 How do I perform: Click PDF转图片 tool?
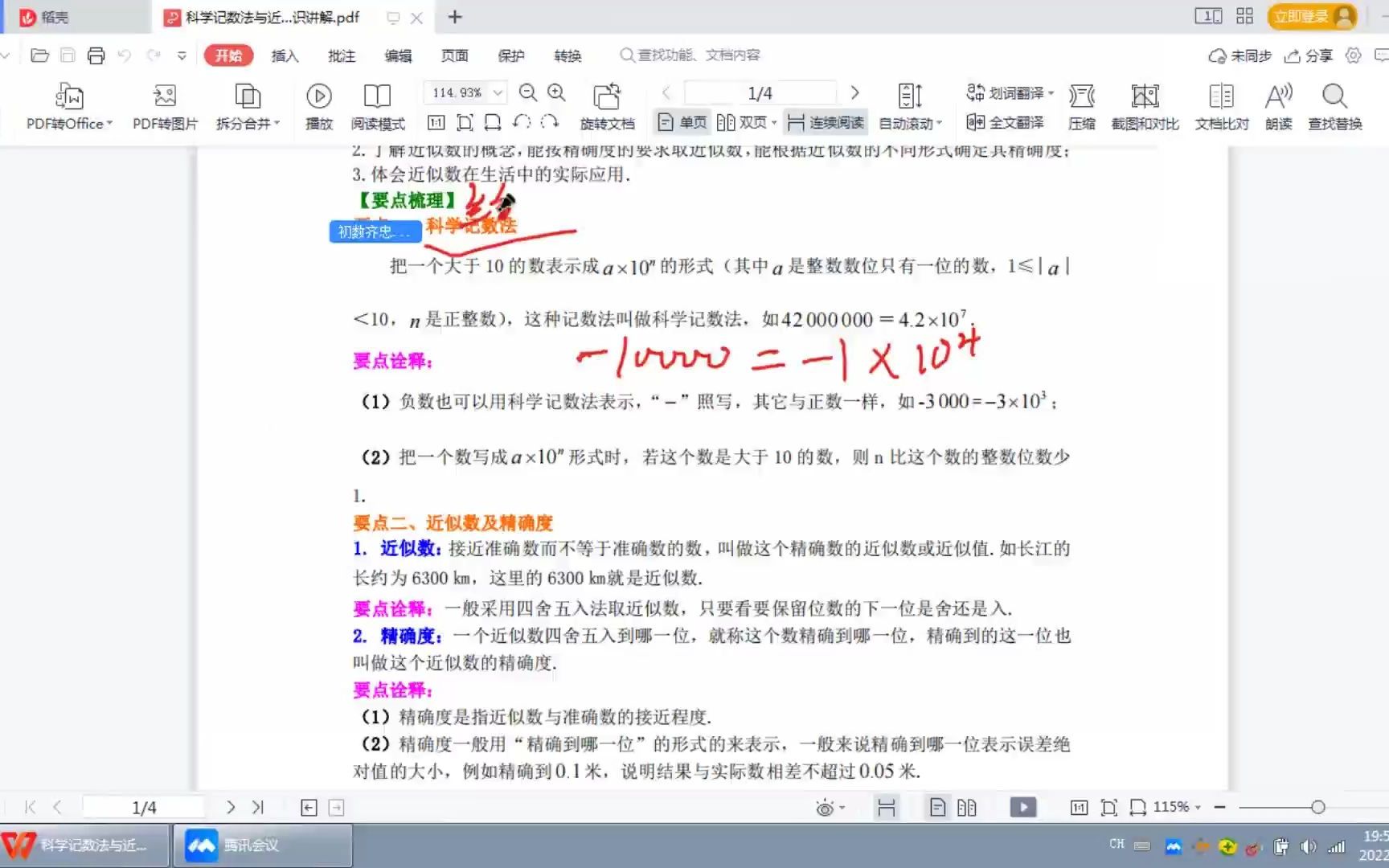pyautogui.click(x=165, y=106)
